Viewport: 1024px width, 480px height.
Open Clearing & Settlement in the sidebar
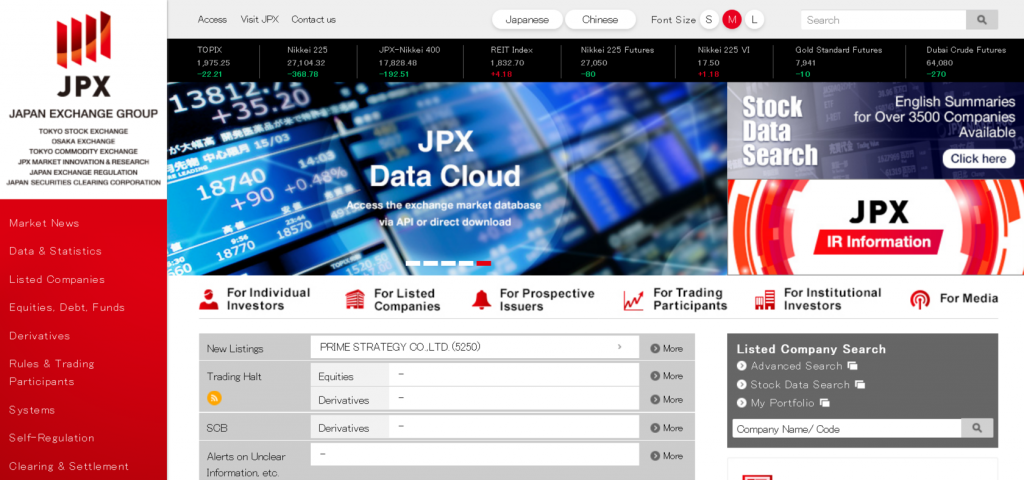coord(69,466)
